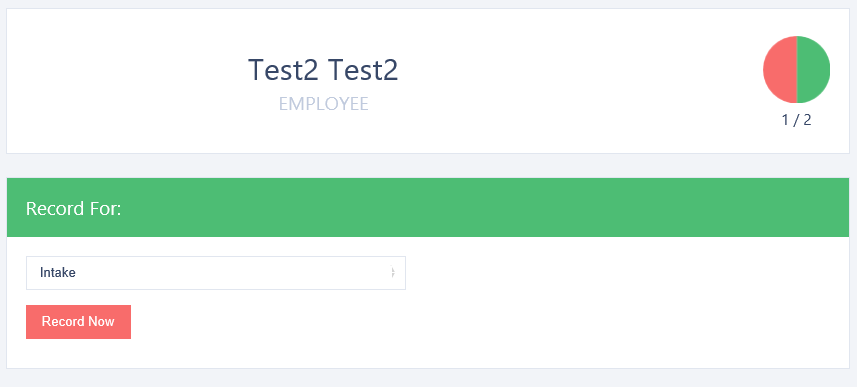Click empty white space beside the Intake dropdown
The height and width of the screenshot is (387, 857).
tap(623, 273)
